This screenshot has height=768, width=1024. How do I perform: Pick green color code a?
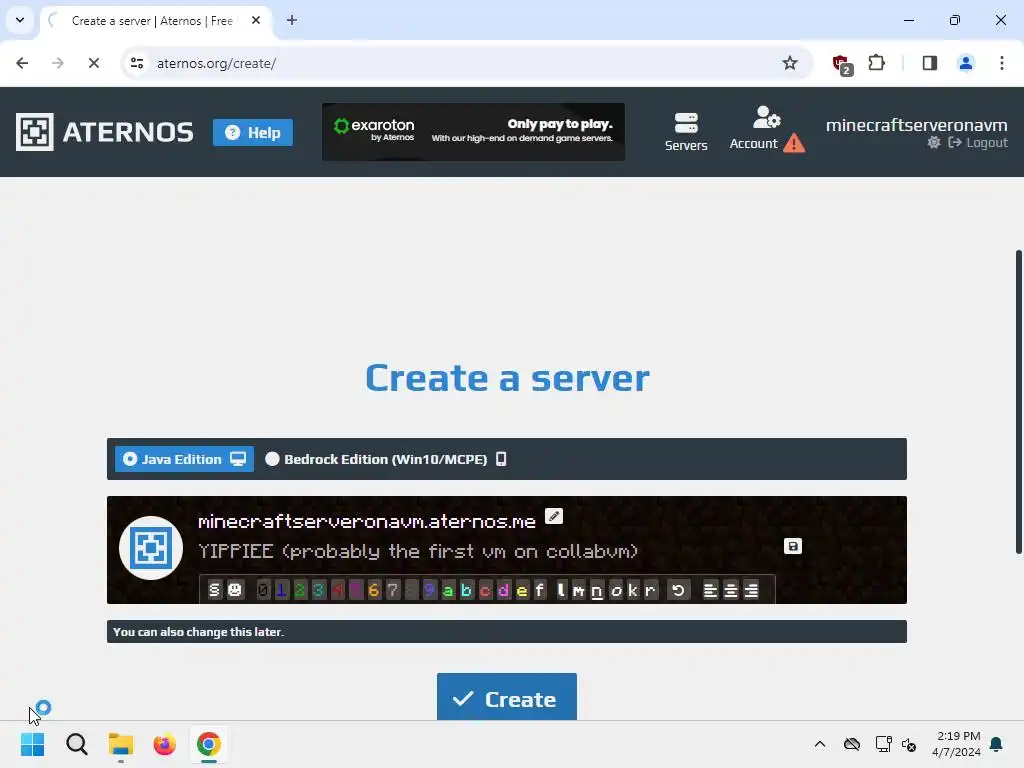tap(447, 590)
